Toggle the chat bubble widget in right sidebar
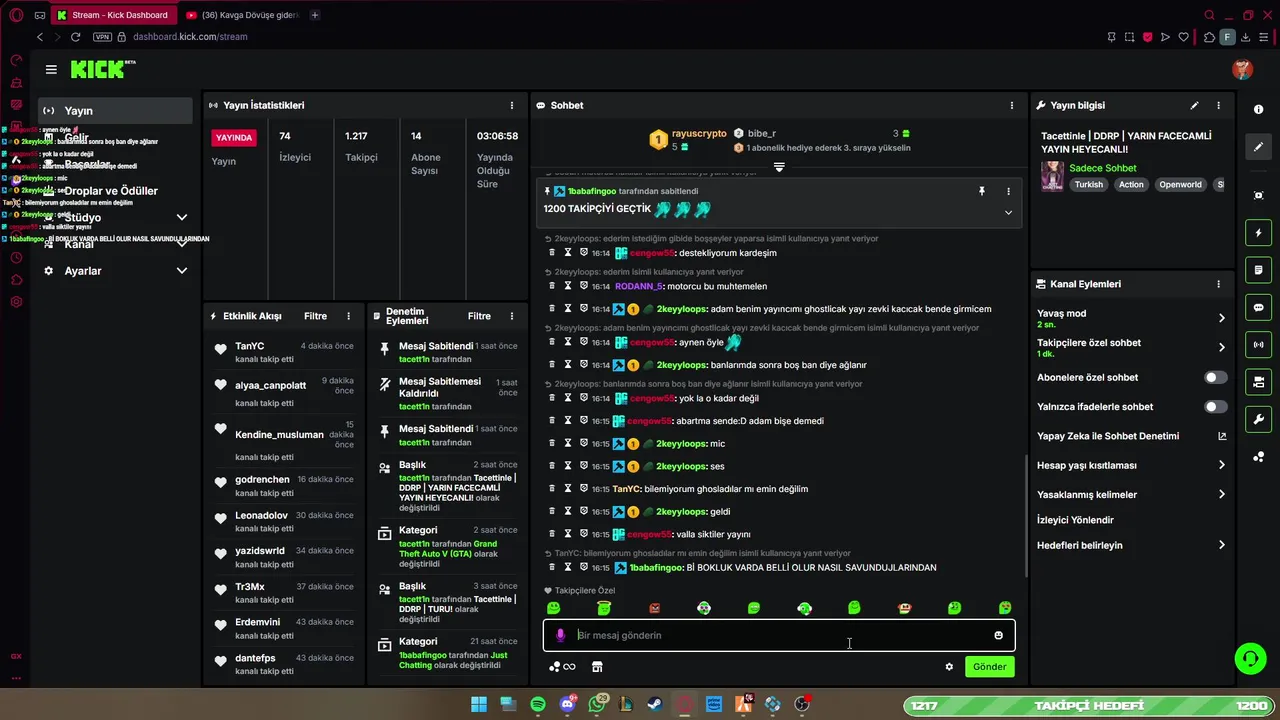Image resolution: width=1280 pixels, height=720 pixels. click(x=1258, y=307)
